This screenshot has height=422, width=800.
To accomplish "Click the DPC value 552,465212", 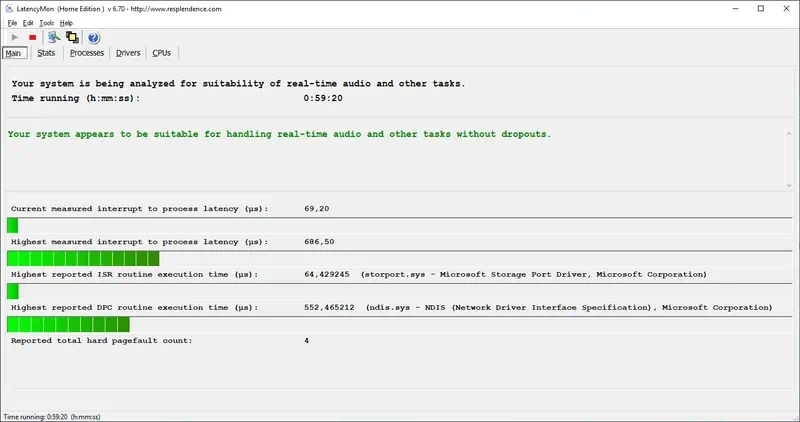I will pyautogui.click(x=329, y=308).
